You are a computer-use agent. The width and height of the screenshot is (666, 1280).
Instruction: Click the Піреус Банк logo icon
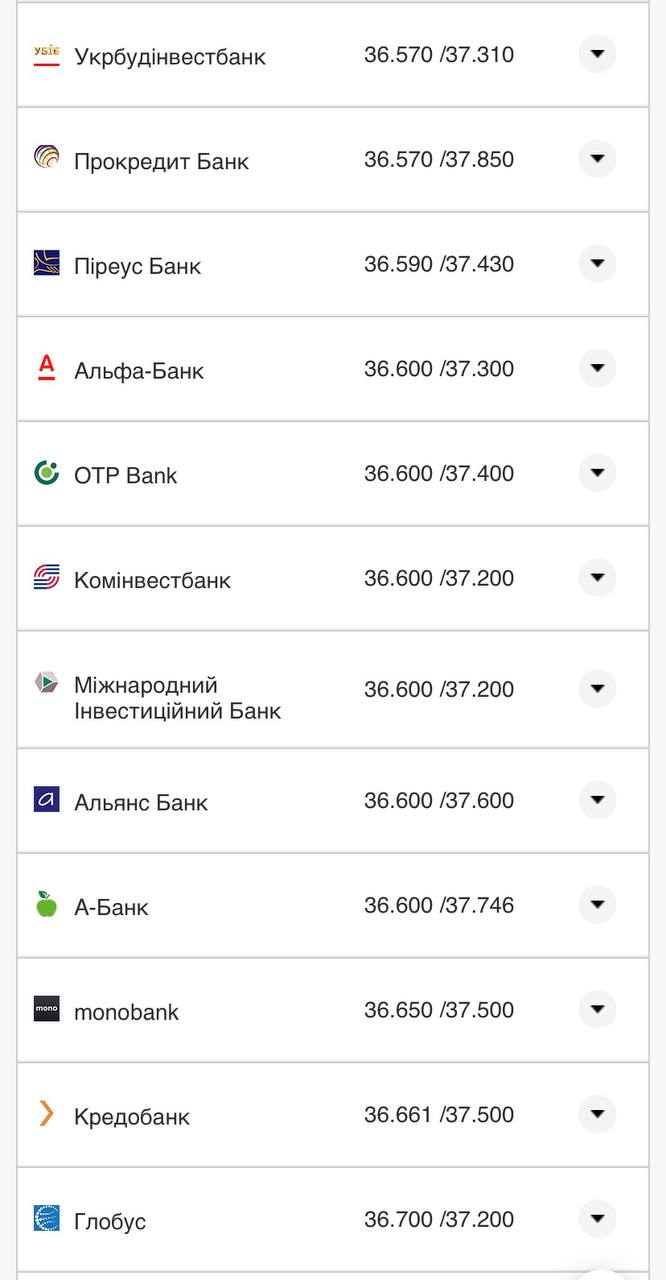tap(47, 263)
